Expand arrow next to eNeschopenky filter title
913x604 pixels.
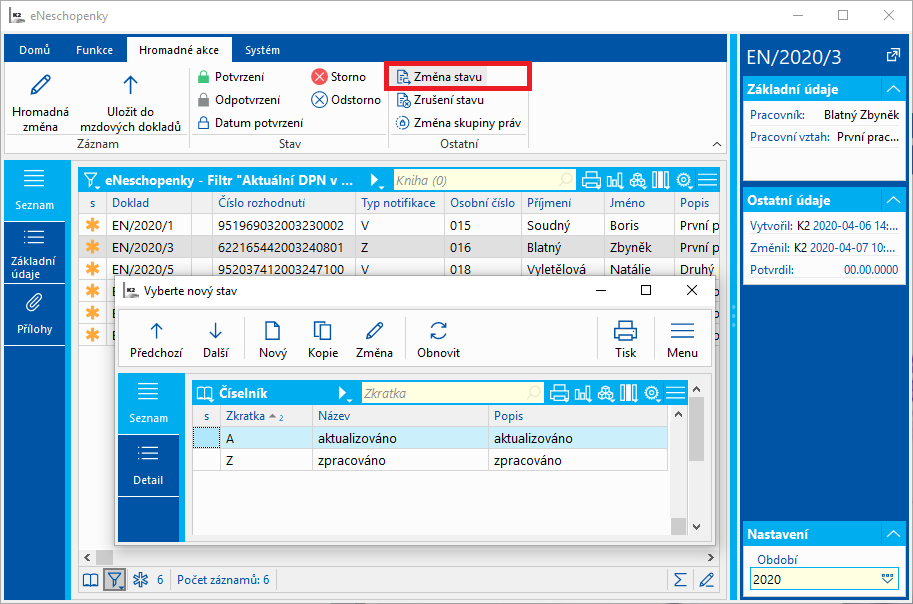376,180
